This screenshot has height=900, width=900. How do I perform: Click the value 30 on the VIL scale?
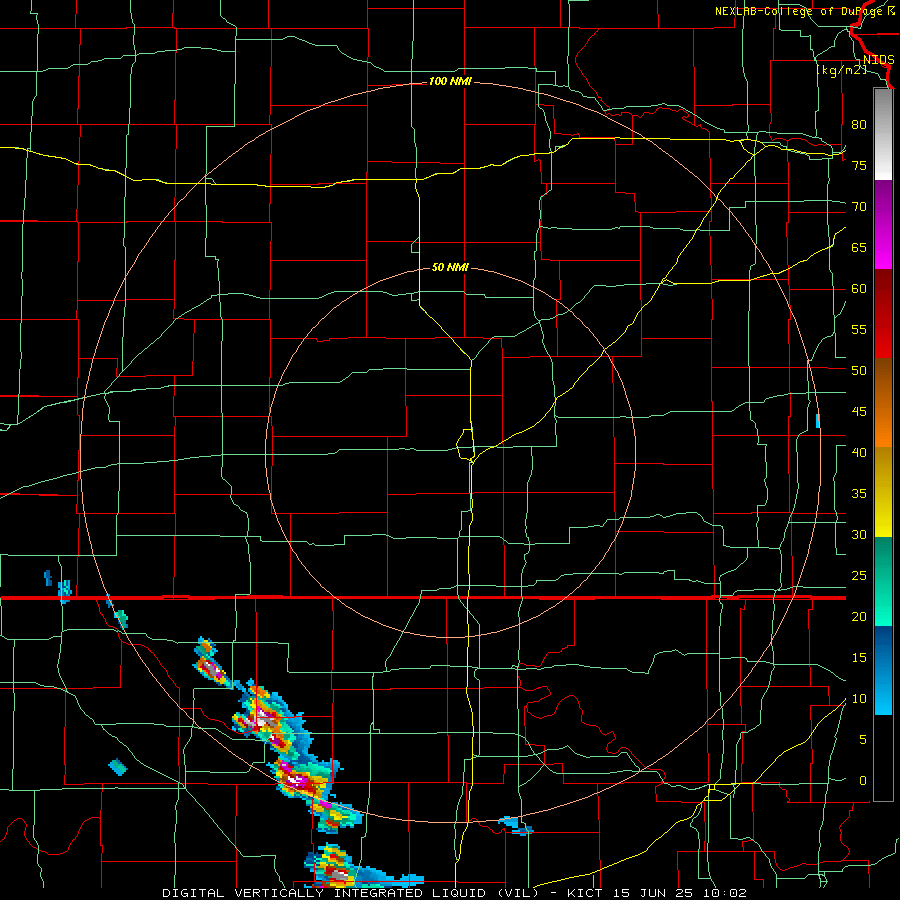click(859, 534)
